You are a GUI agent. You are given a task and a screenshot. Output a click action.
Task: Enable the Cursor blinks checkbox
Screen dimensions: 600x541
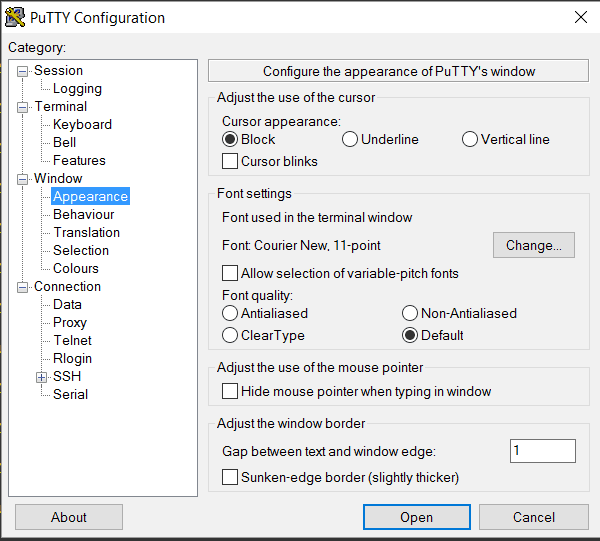tap(230, 161)
